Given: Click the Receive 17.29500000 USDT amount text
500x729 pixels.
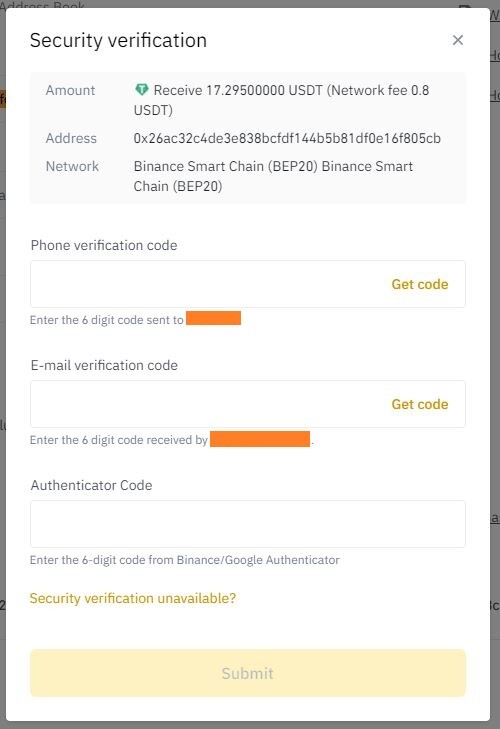Looking at the screenshot, I should click(x=281, y=100).
